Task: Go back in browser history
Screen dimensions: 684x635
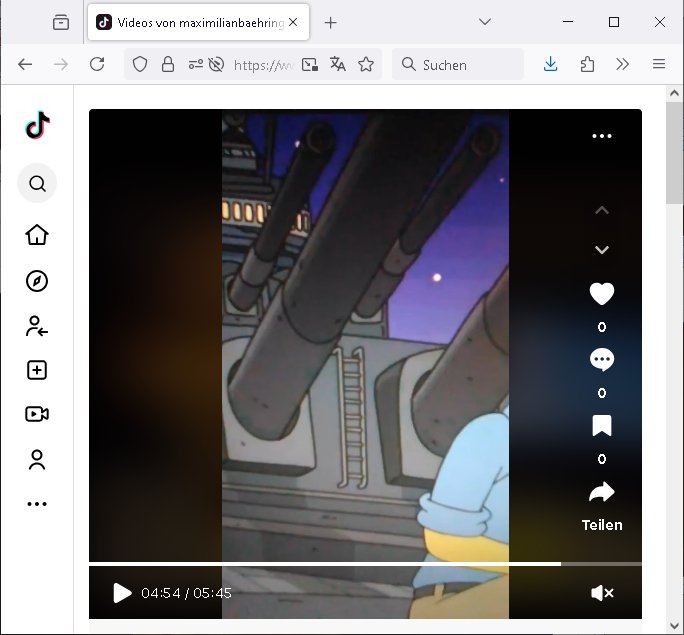Action: [x=25, y=65]
